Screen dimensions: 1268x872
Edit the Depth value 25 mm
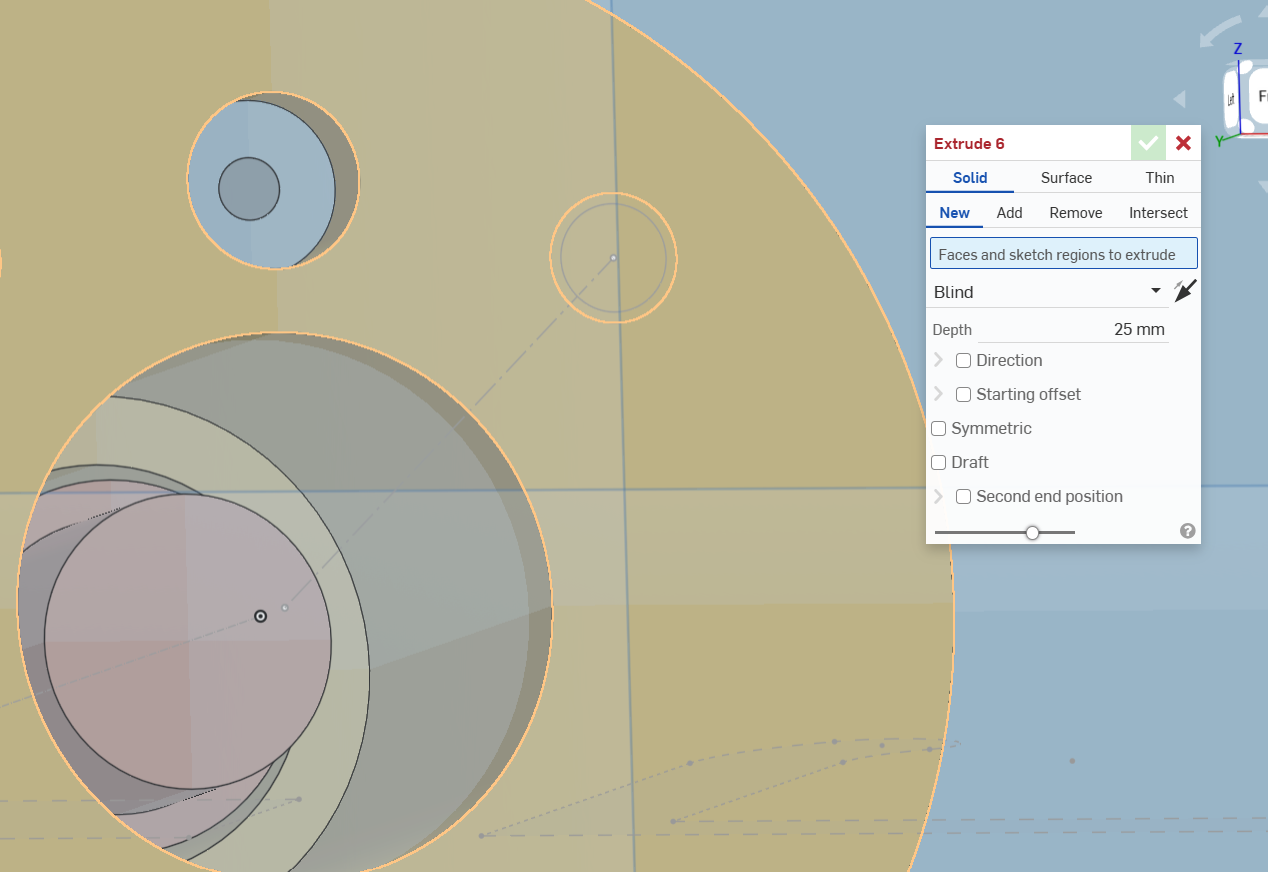point(1072,329)
